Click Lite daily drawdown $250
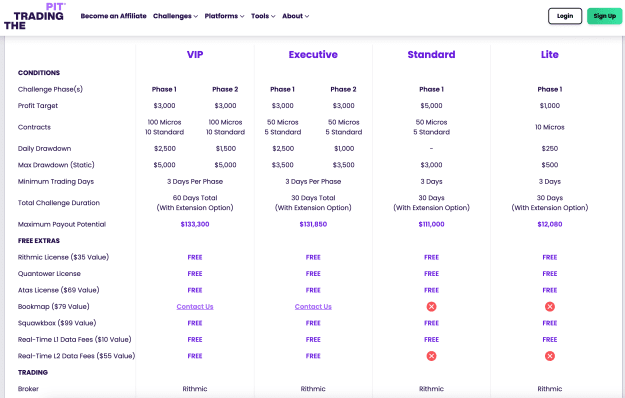The height and width of the screenshot is (398, 625). click(550, 149)
